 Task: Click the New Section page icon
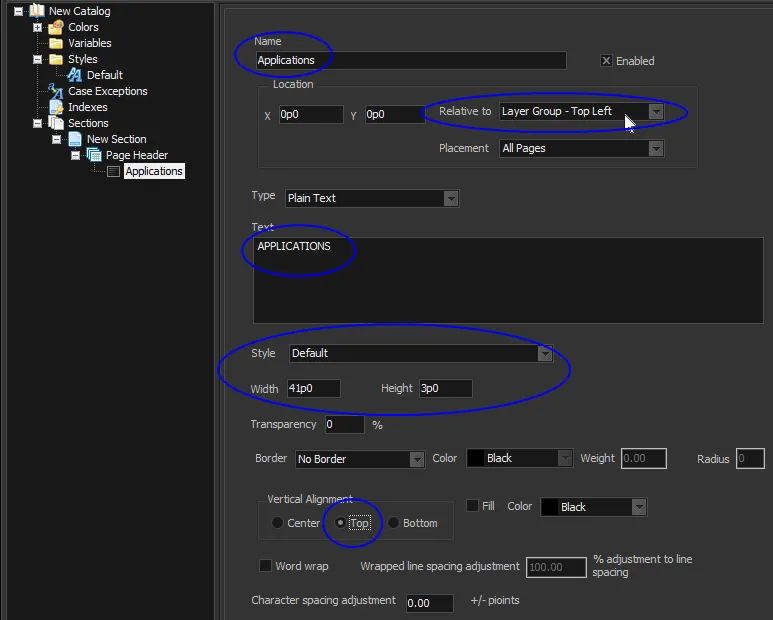pyautogui.click(x=75, y=139)
